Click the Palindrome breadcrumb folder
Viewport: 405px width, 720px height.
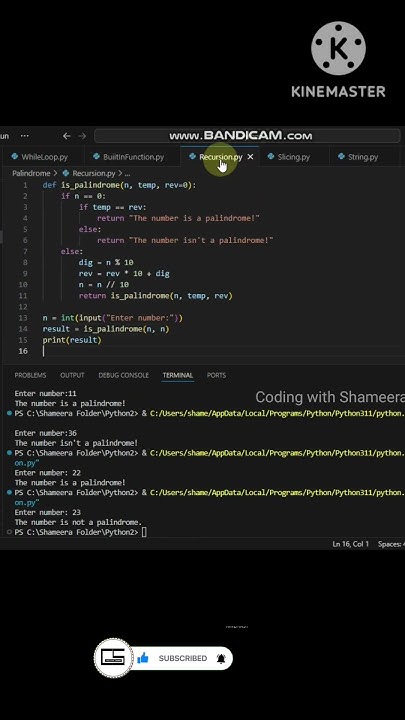[x=31, y=174]
